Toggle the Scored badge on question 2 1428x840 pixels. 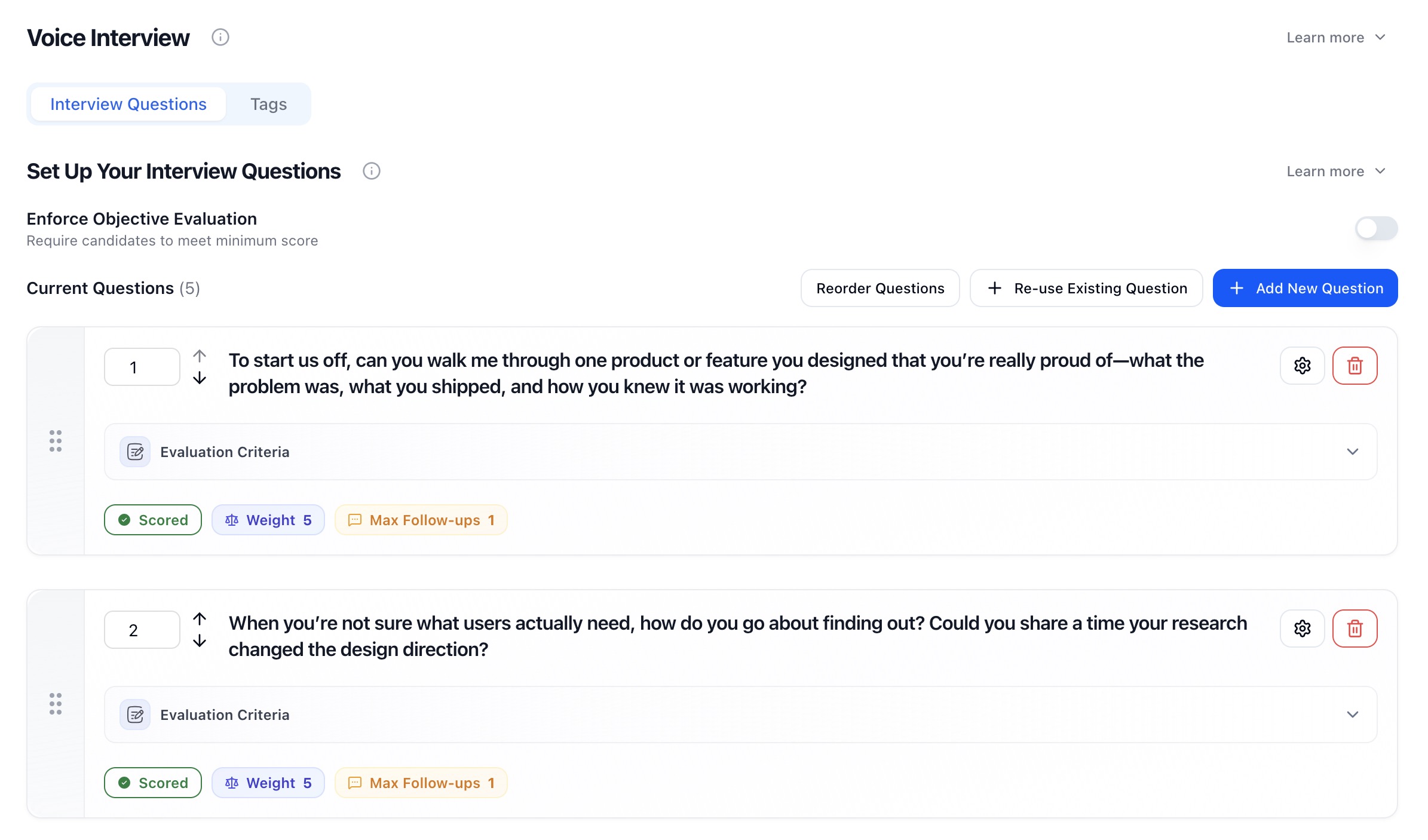point(153,783)
